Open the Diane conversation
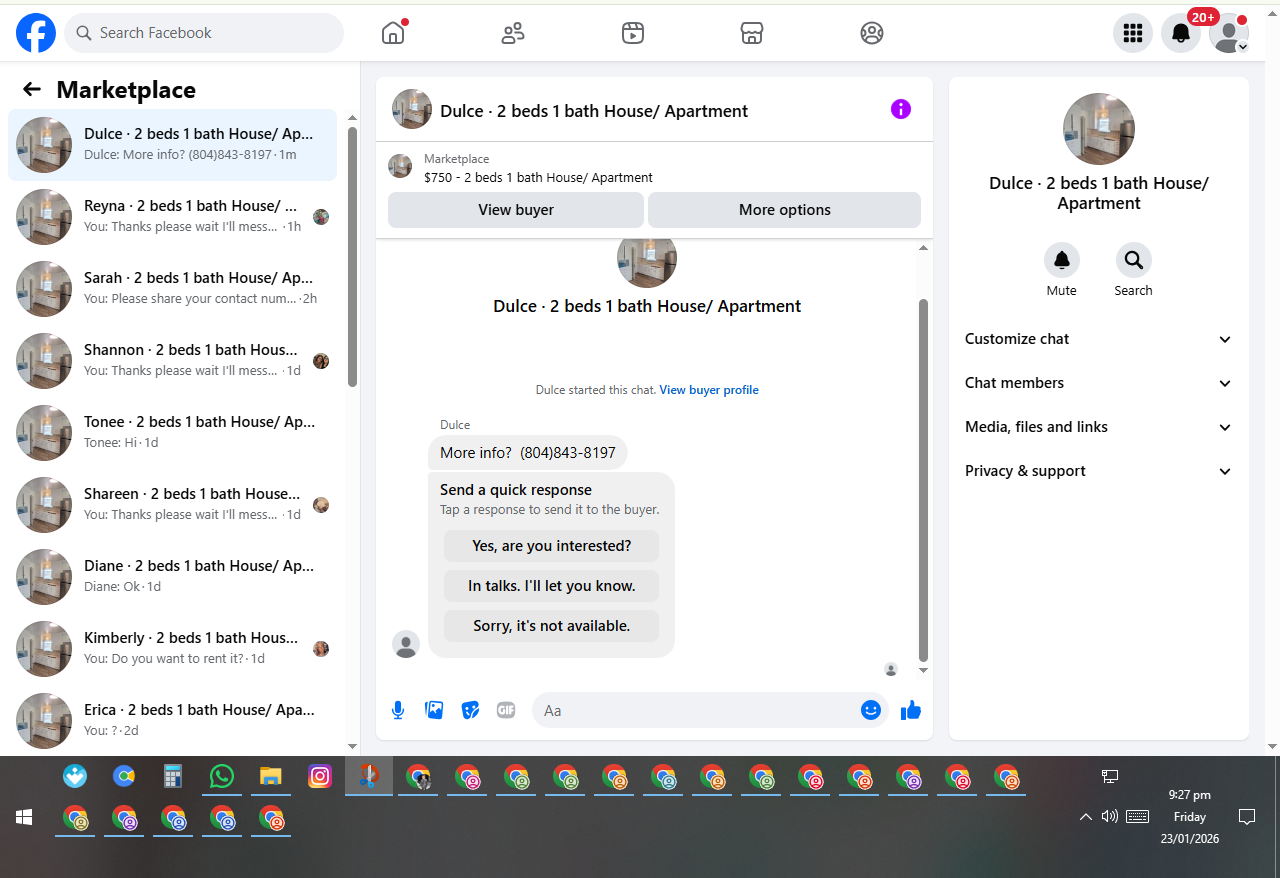The height and width of the screenshot is (878, 1280). point(173,577)
